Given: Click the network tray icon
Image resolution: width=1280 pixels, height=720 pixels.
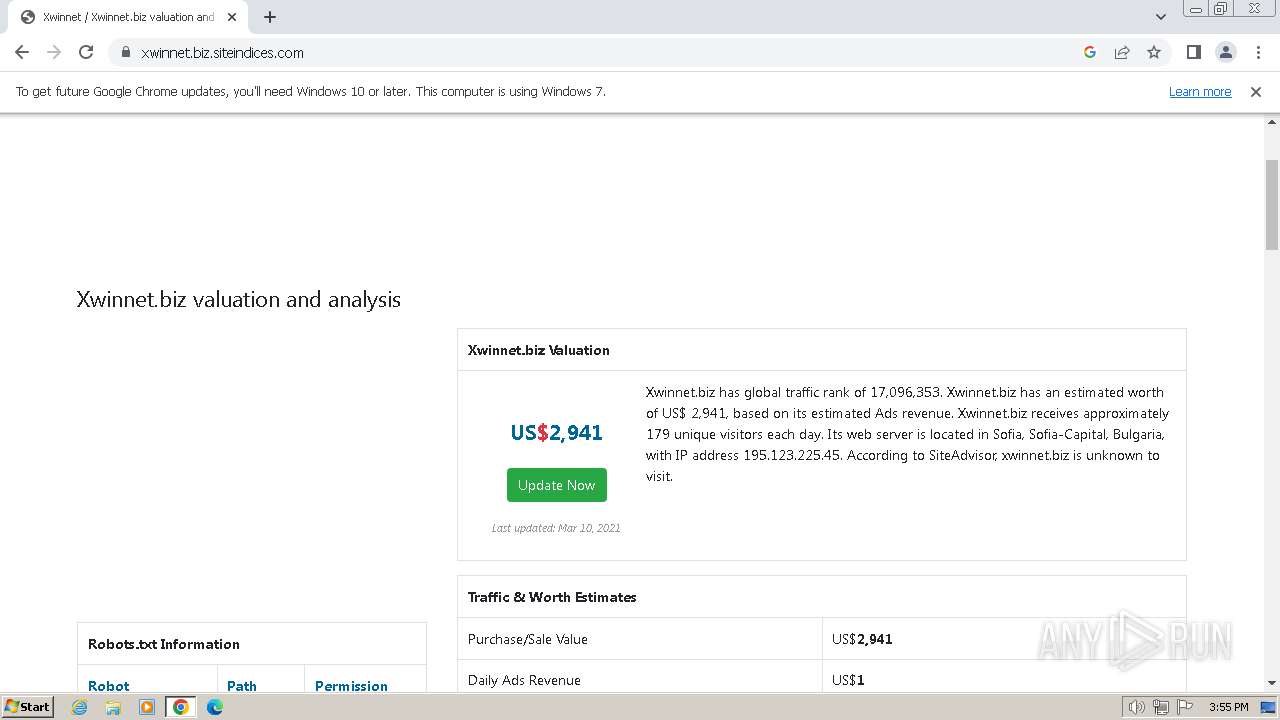Looking at the screenshot, I should tap(1161, 707).
